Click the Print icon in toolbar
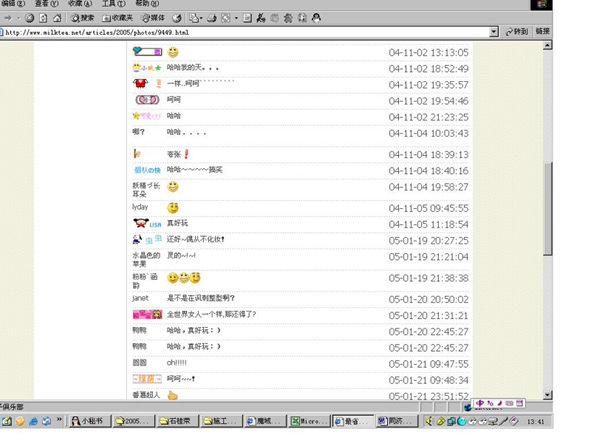Image resolution: width=591 pixels, height=443 pixels. 212,18
